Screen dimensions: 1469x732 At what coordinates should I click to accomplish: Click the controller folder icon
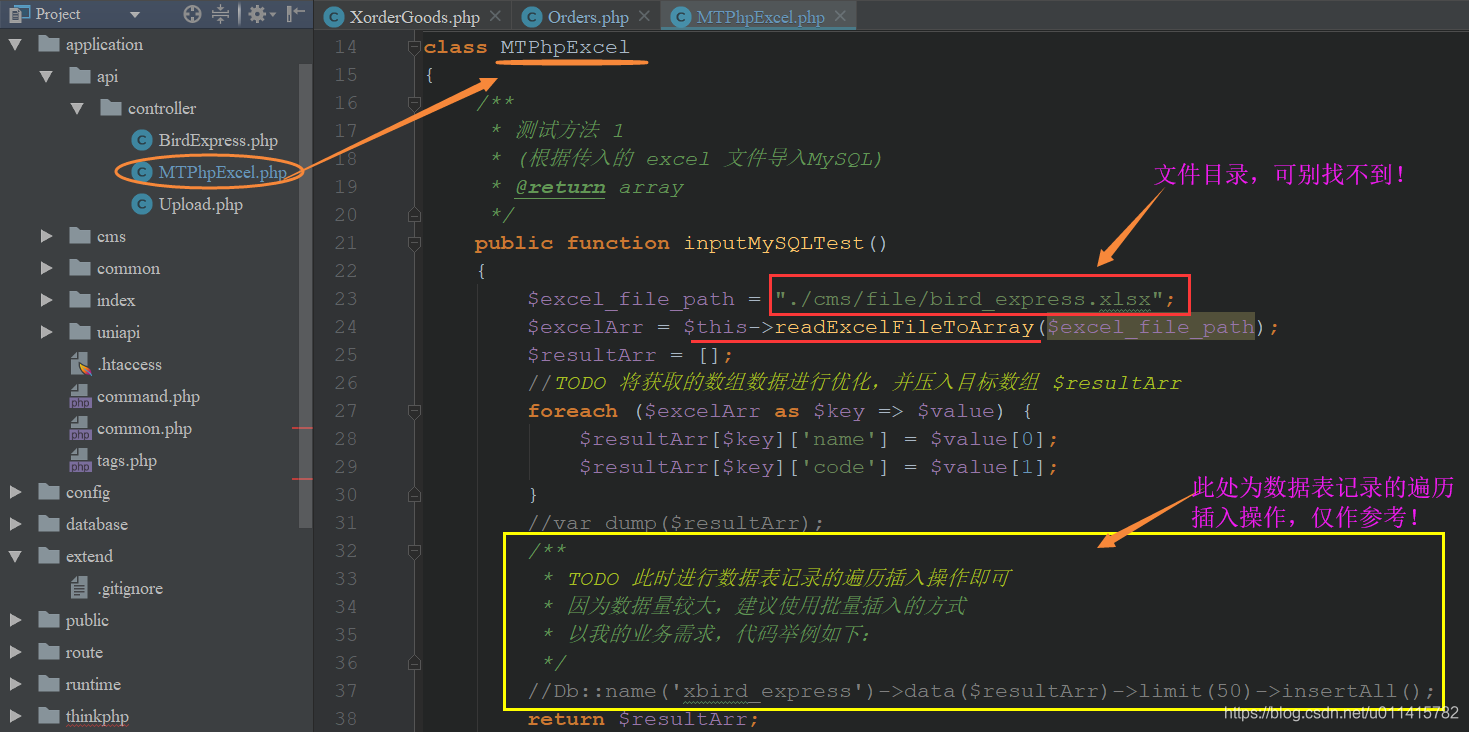coord(111,108)
